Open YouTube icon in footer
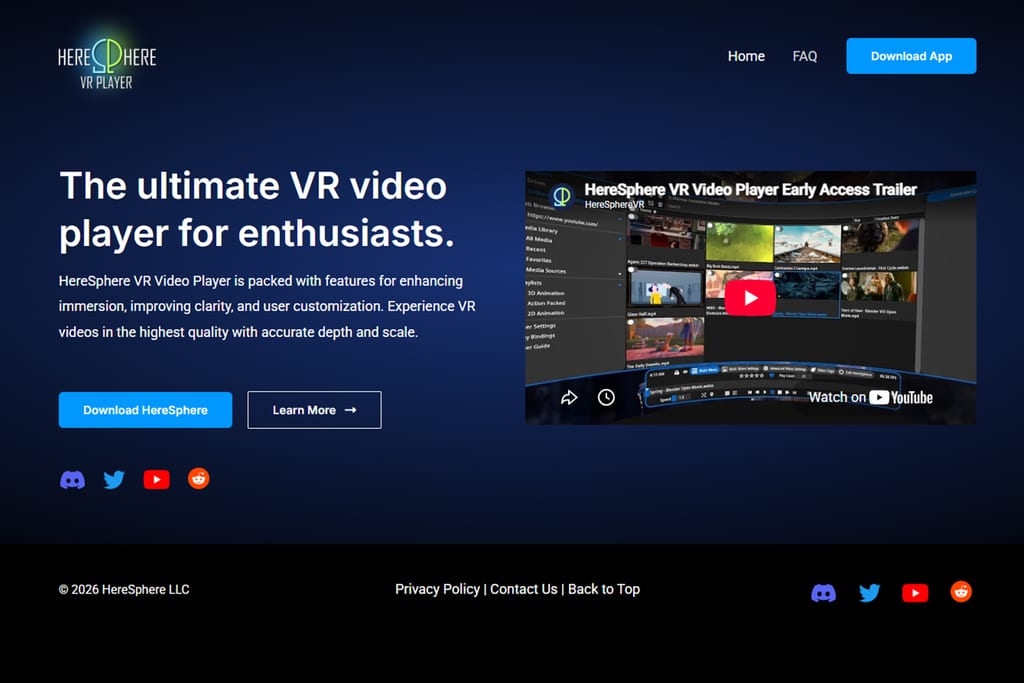Screen dimensions: 1024x683 pyautogui.click(x=915, y=593)
